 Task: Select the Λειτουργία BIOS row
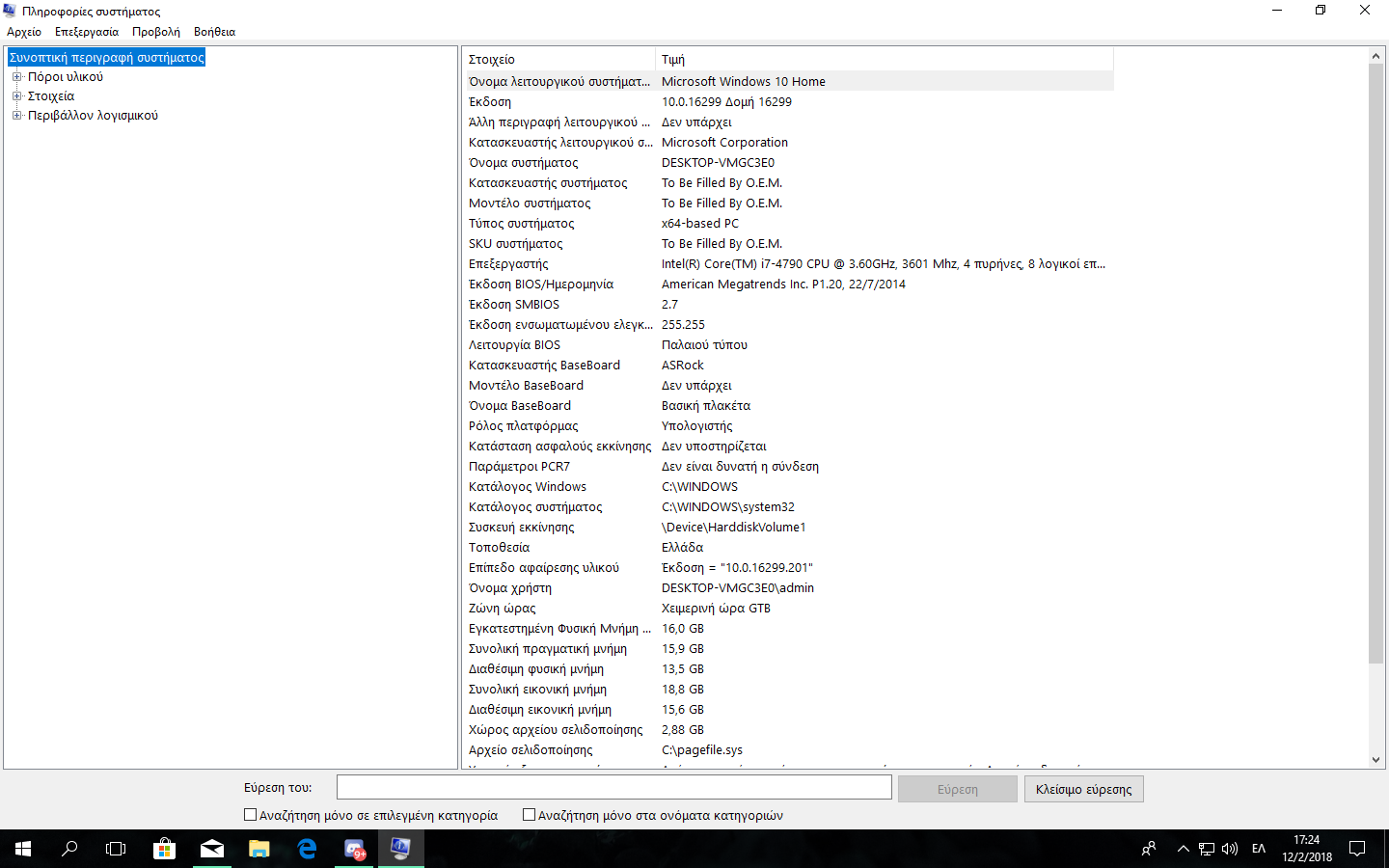(x=788, y=345)
